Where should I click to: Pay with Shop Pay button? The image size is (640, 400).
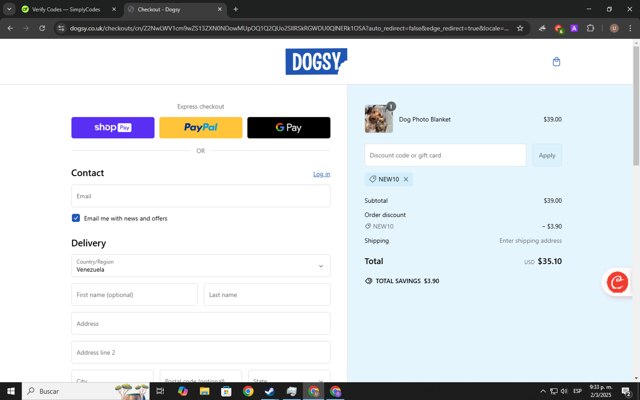coord(113,127)
